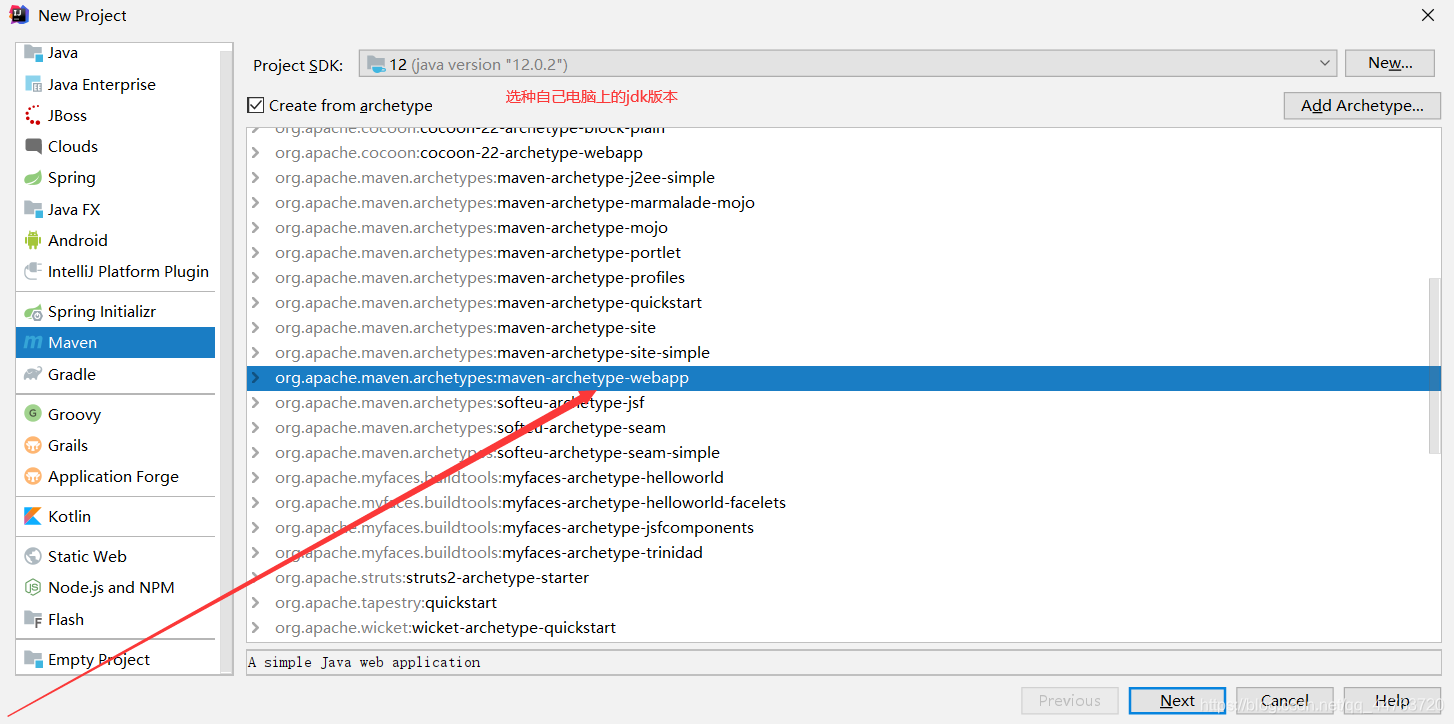The image size is (1454, 724).
Task: Click the JBoss red dots icon
Action: (33, 115)
